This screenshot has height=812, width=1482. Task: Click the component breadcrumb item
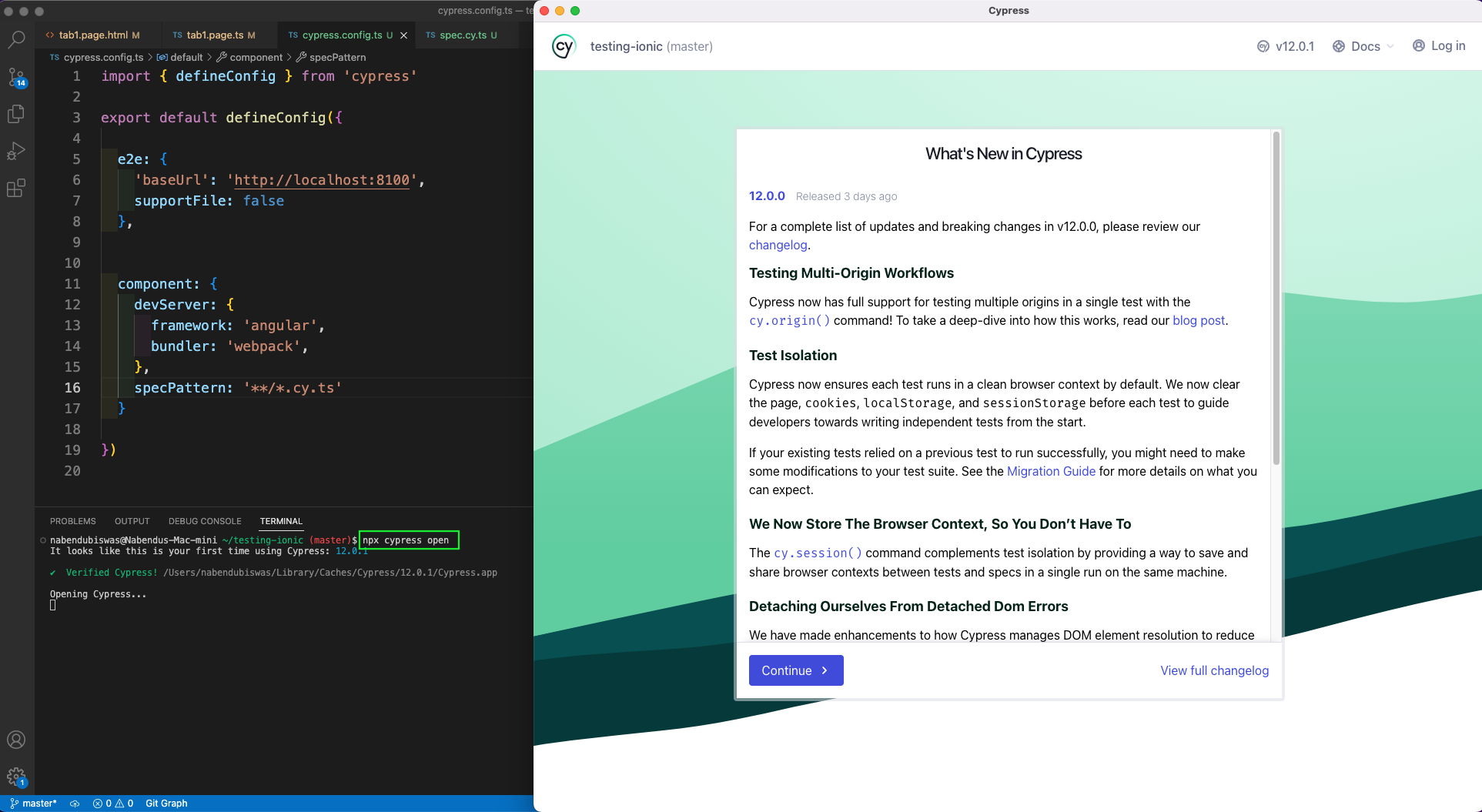[249, 57]
